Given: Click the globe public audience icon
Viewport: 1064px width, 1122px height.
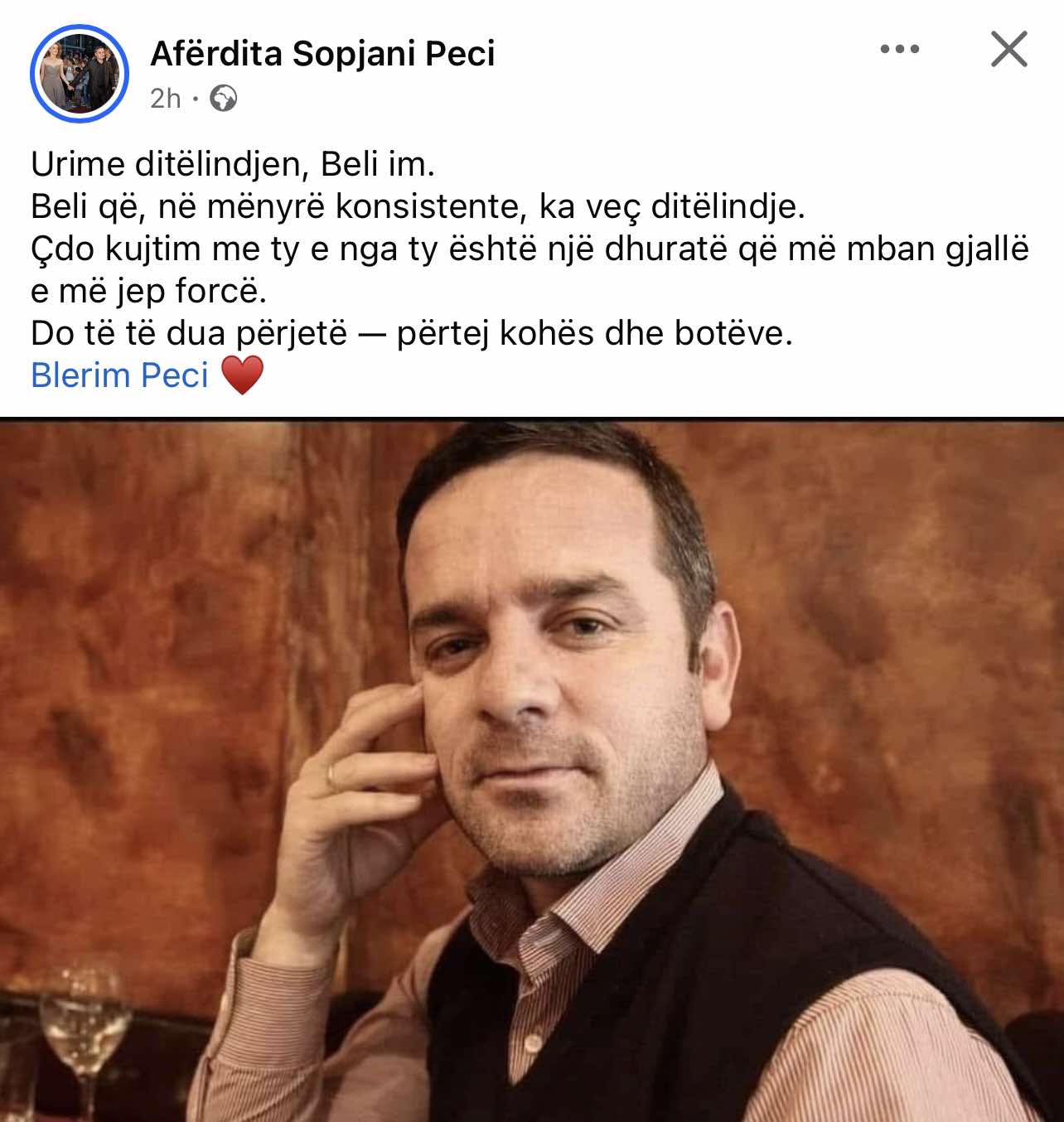Looking at the screenshot, I should point(223,99).
